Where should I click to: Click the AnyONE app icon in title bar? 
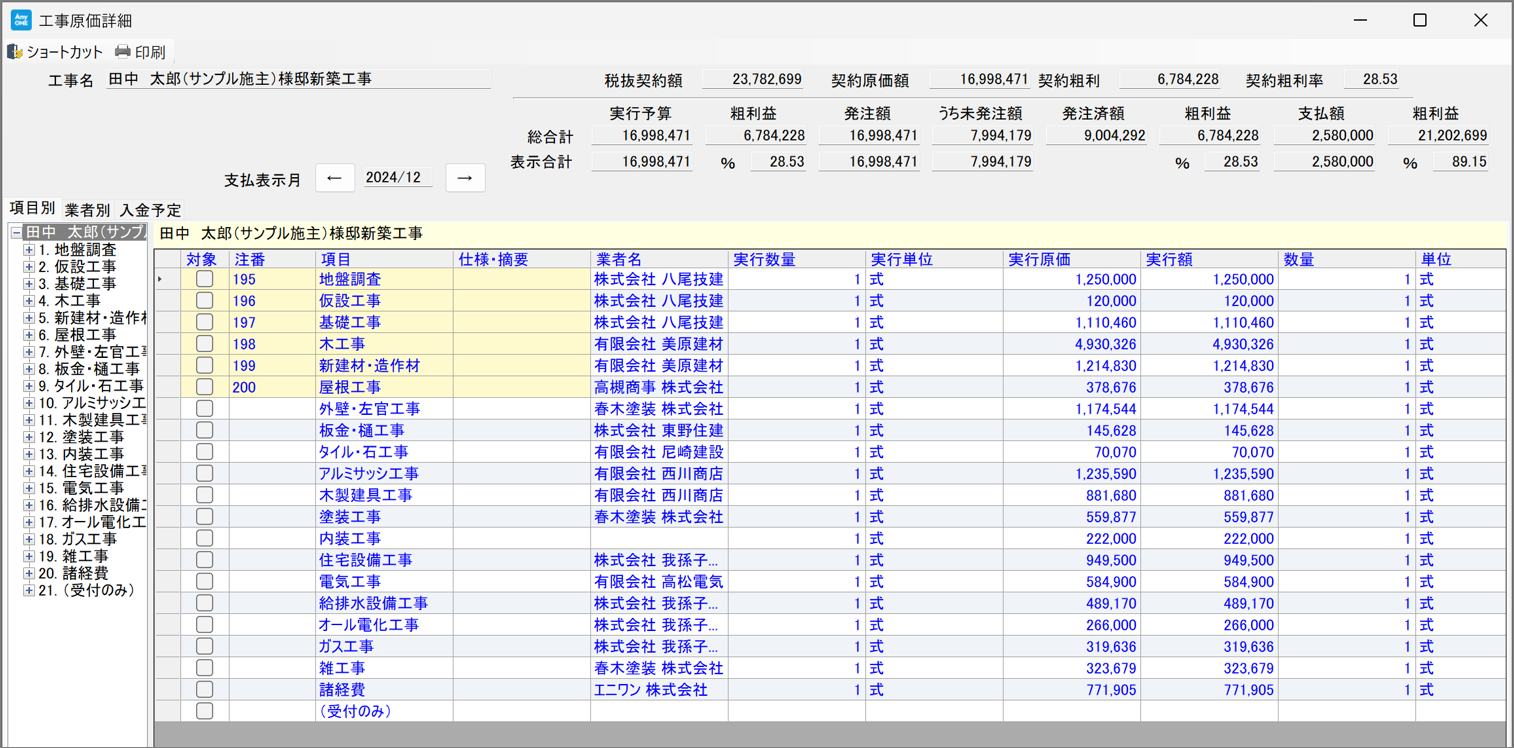point(20,20)
